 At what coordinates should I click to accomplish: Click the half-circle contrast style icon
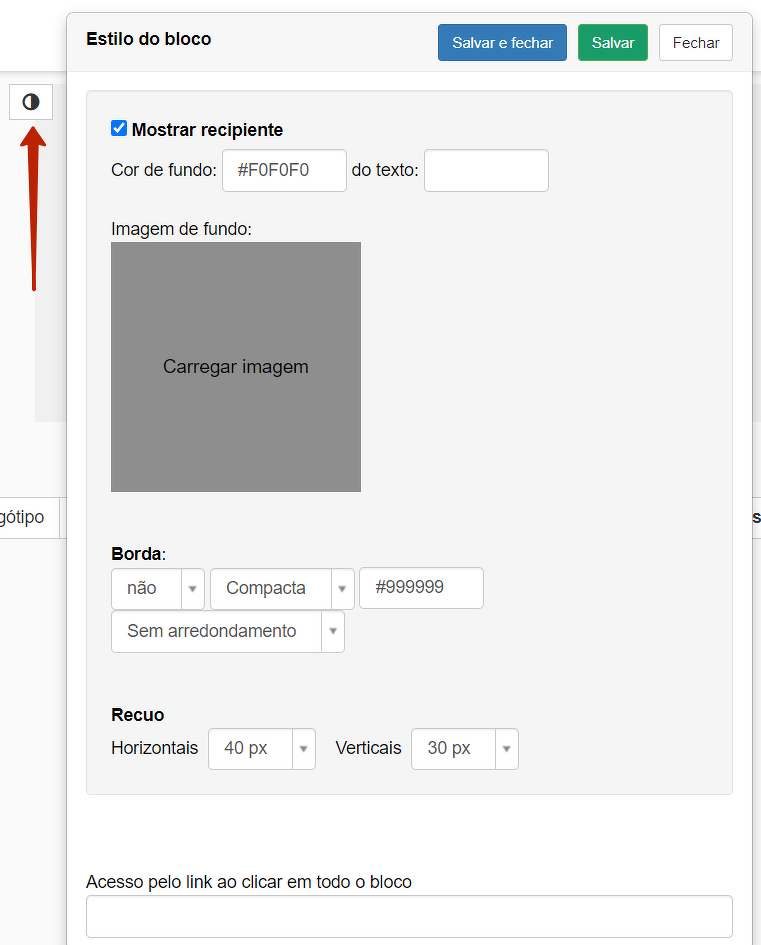click(31, 102)
